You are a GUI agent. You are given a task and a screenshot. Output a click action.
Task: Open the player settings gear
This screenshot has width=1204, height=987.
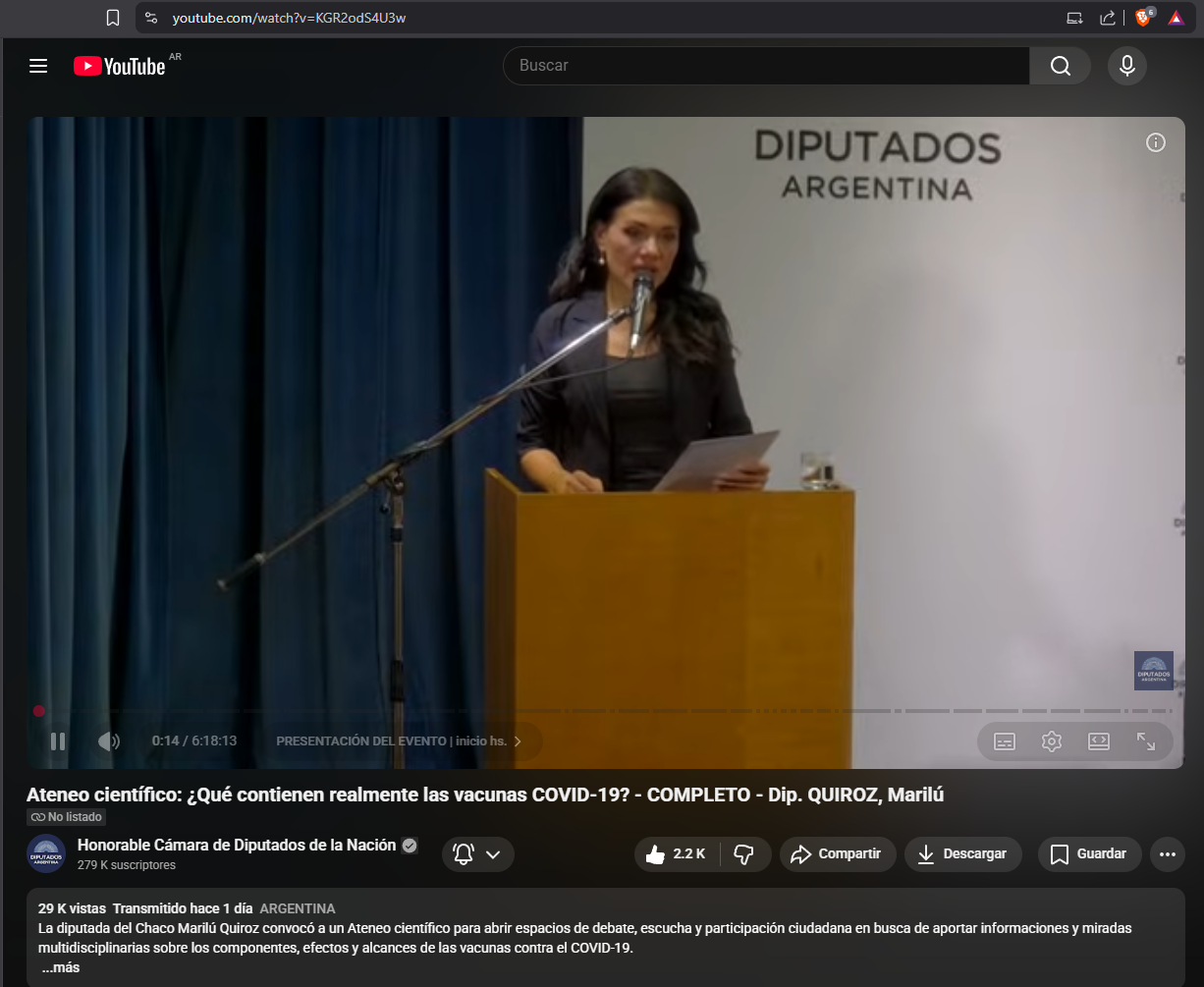(1051, 741)
